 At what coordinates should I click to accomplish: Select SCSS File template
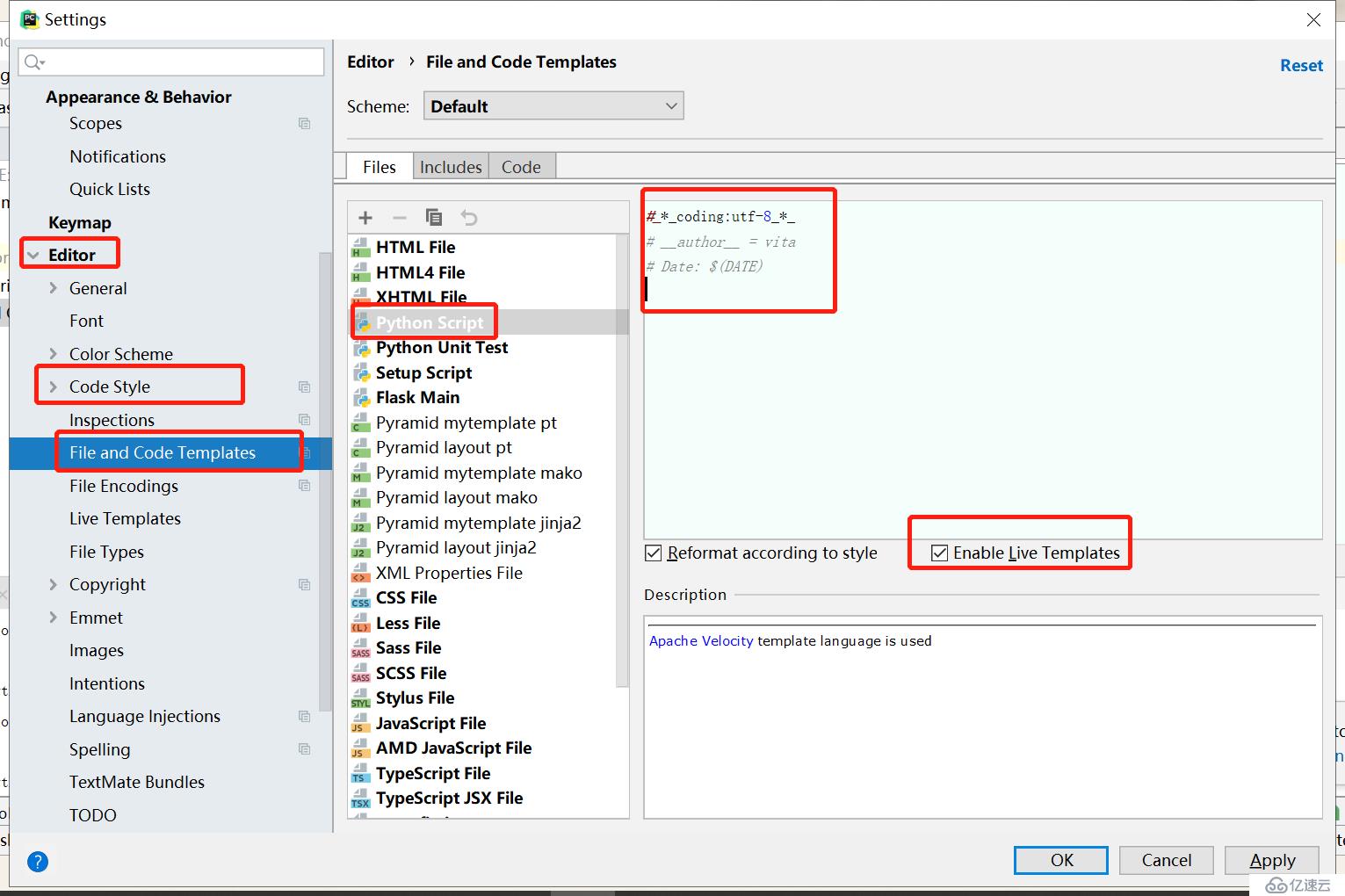click(488, 674)
